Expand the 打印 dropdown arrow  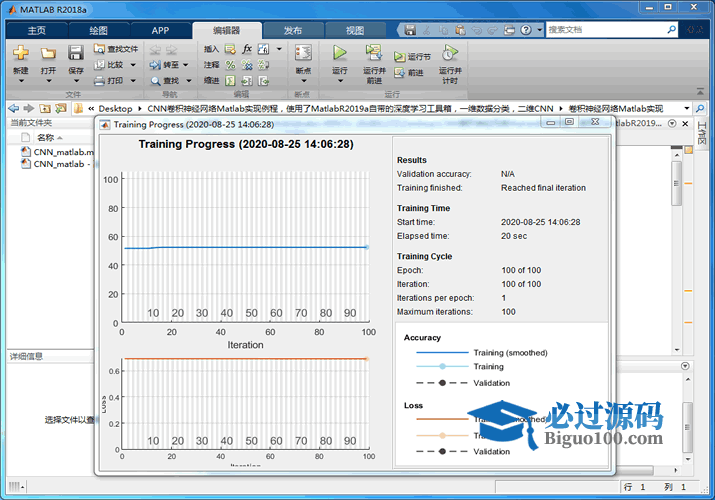133,81
